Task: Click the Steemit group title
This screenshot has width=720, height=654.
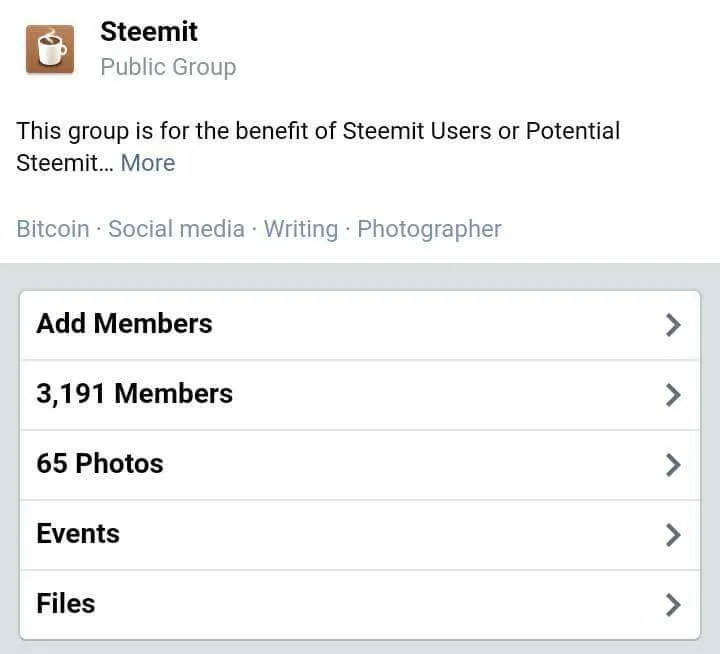Action: click(x=149, y=32)
